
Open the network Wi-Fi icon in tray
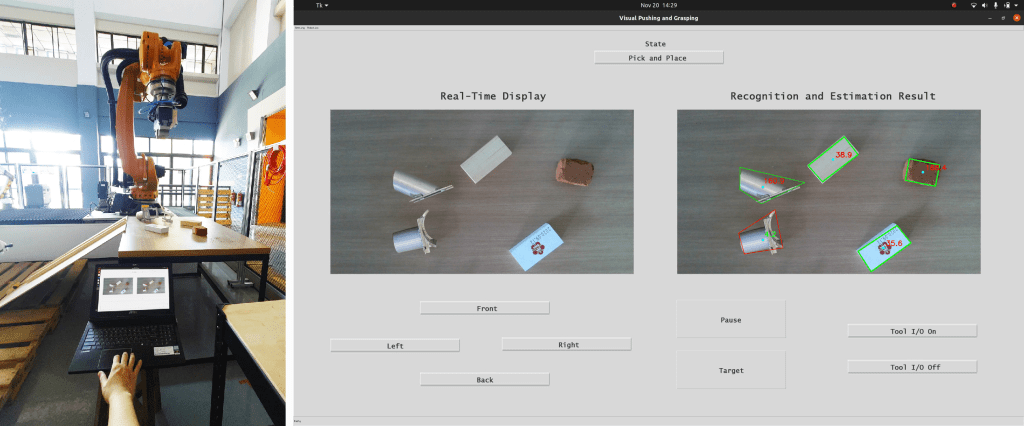(x=975, y=5)
